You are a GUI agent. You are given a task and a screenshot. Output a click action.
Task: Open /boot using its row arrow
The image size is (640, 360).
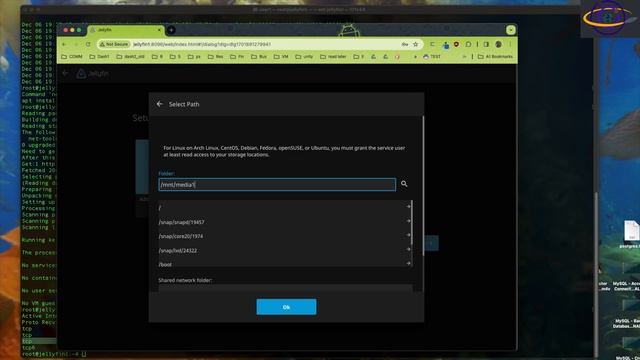click(x=408, y=263)
